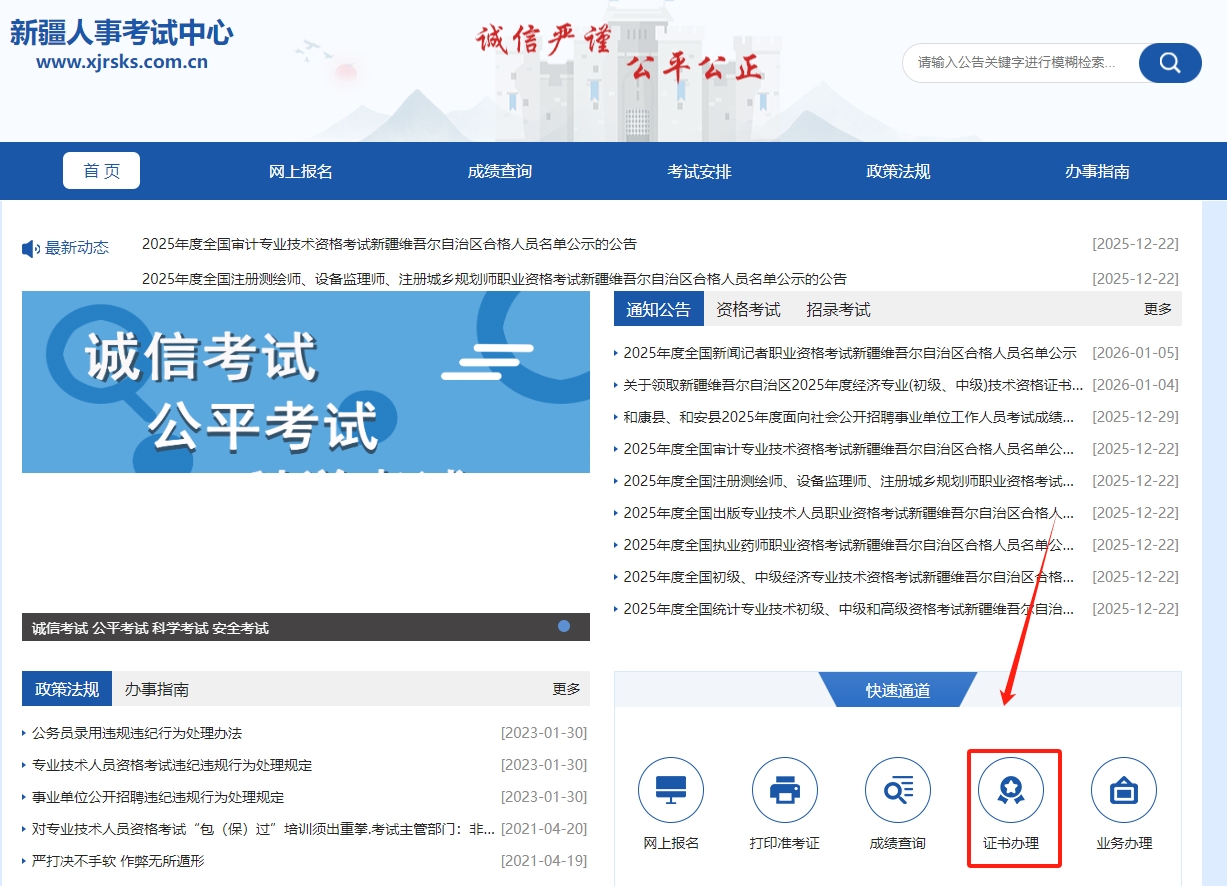The height and width of the screenshot is (886, 1227).
Task: Click the magnifier search button
Action: (x=1170, y=63)
